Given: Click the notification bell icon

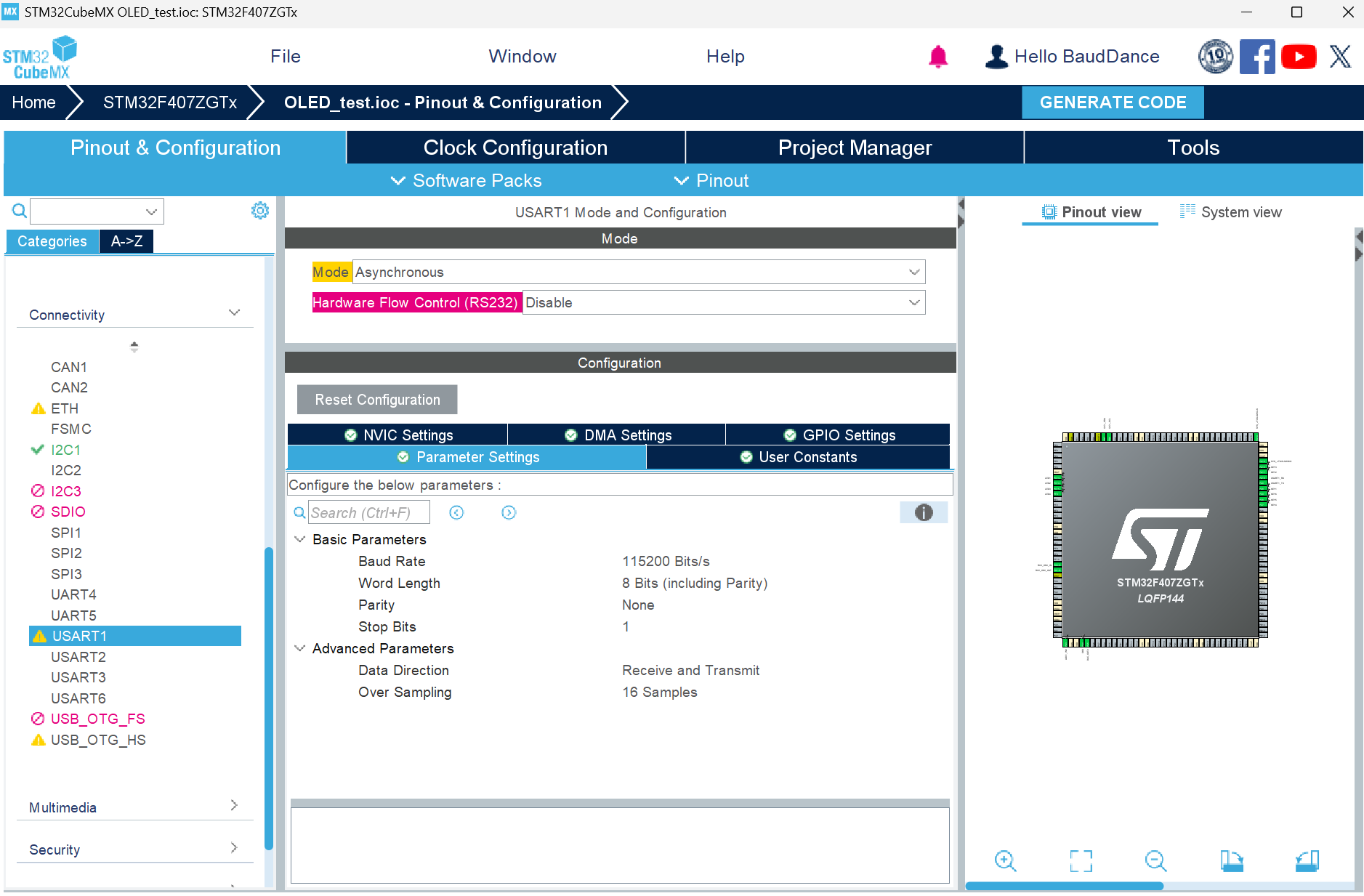Looking at the screenshot, I should pyautogui.click(x=938, y=57).
